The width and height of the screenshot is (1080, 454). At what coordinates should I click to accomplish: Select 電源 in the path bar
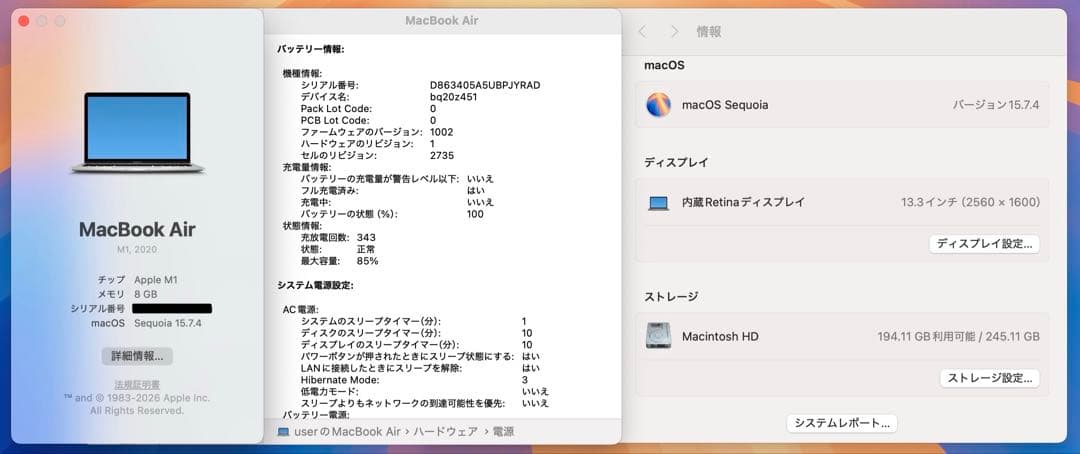point(503,432)
